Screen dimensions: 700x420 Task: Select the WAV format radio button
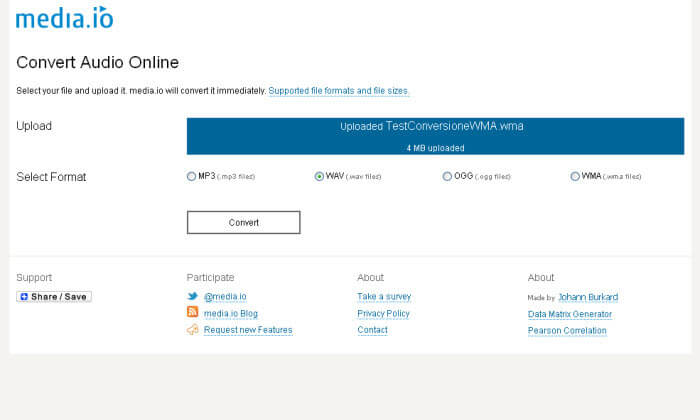[x=319, y=176]
